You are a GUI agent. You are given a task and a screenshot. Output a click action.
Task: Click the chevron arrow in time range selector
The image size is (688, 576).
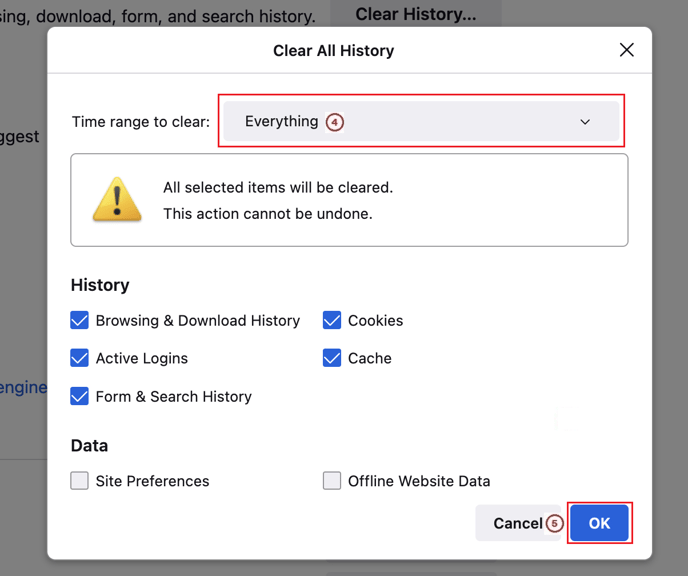pos(585,122)
